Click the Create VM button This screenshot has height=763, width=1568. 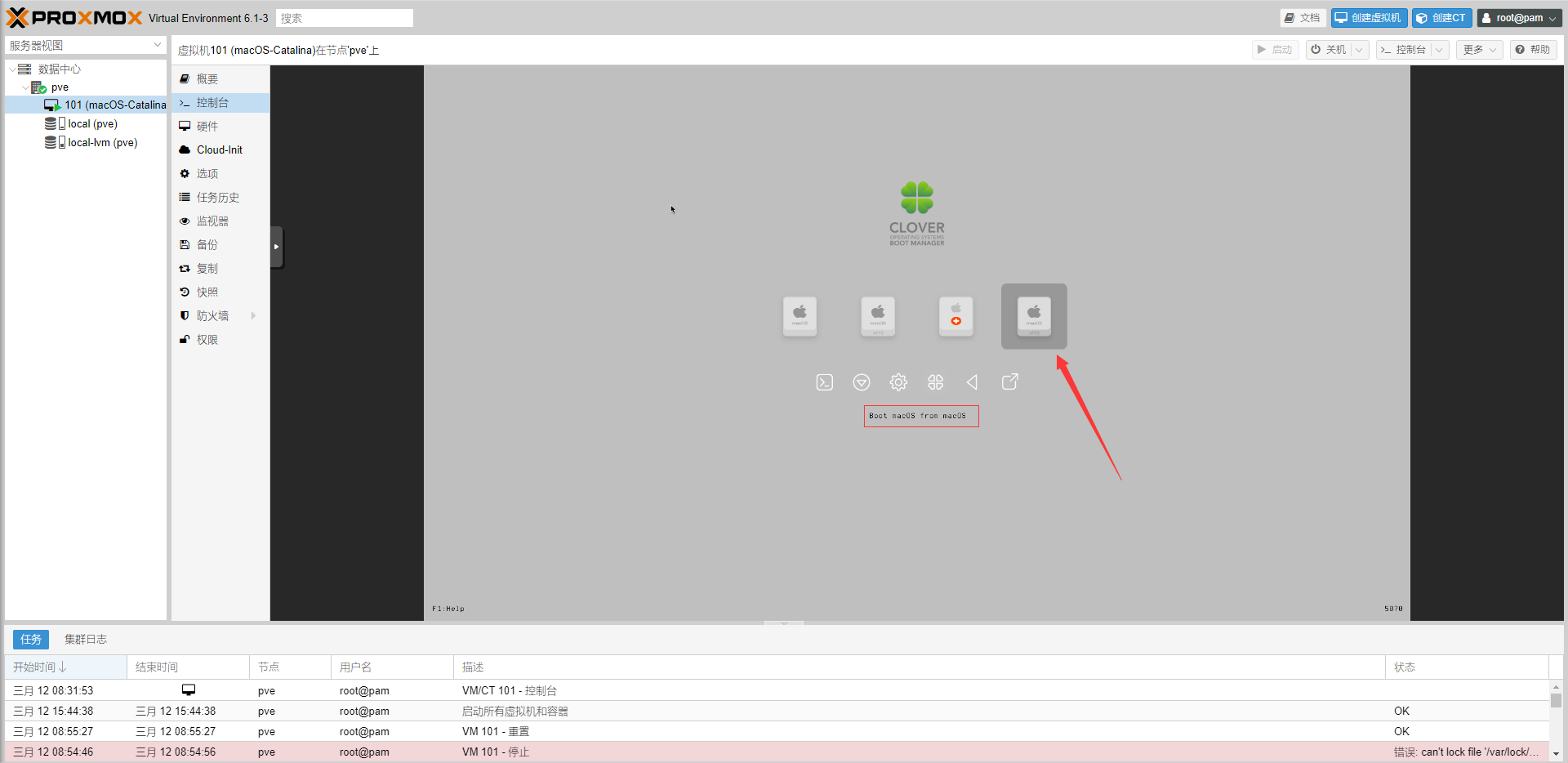[x=1369, y=18]
